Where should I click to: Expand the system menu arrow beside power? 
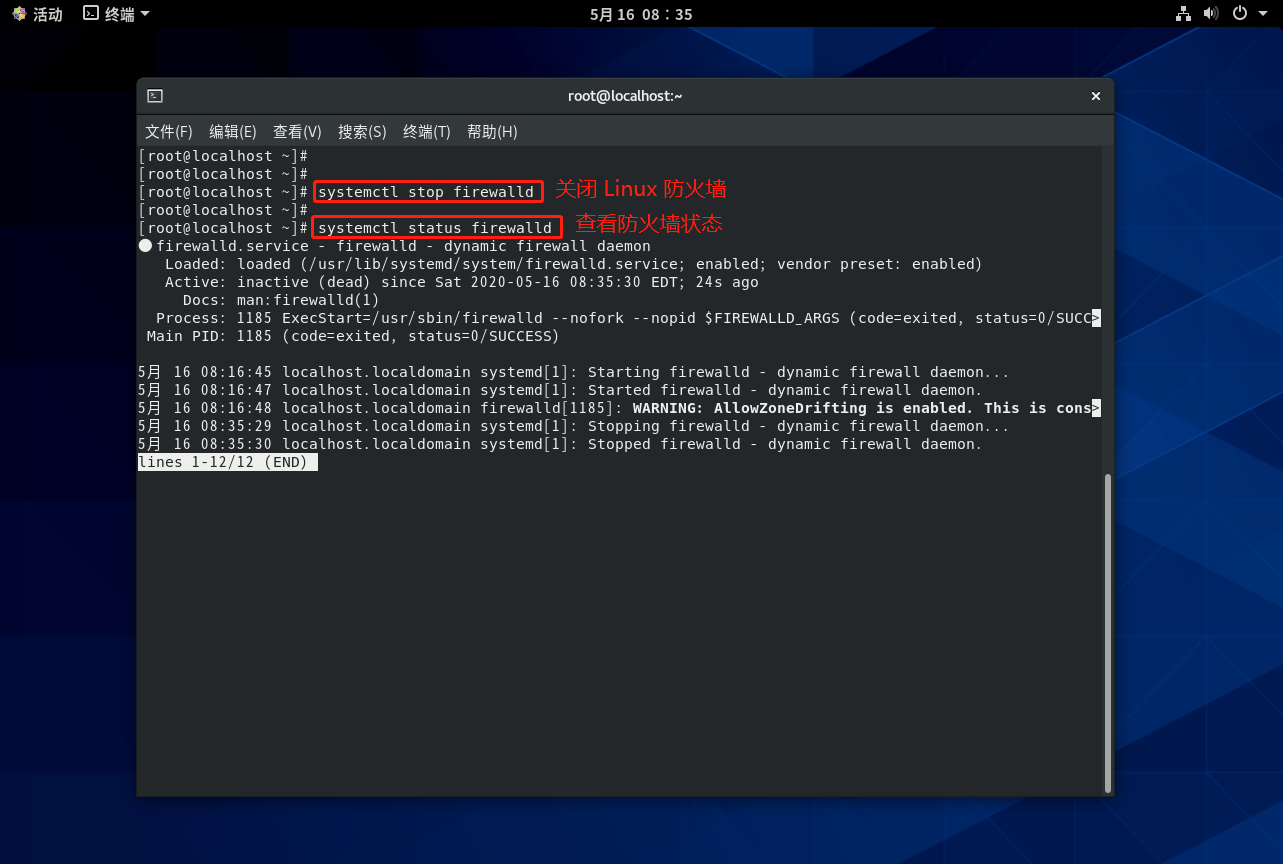pos(1262,14)
